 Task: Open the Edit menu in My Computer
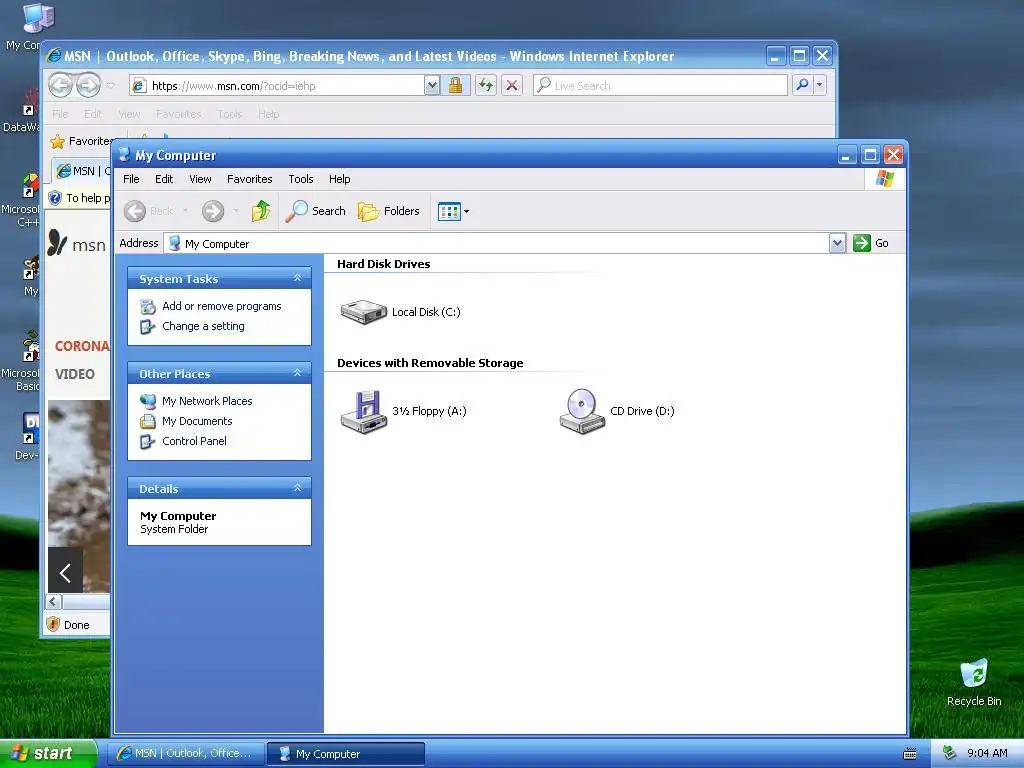(x=164, y=179)
